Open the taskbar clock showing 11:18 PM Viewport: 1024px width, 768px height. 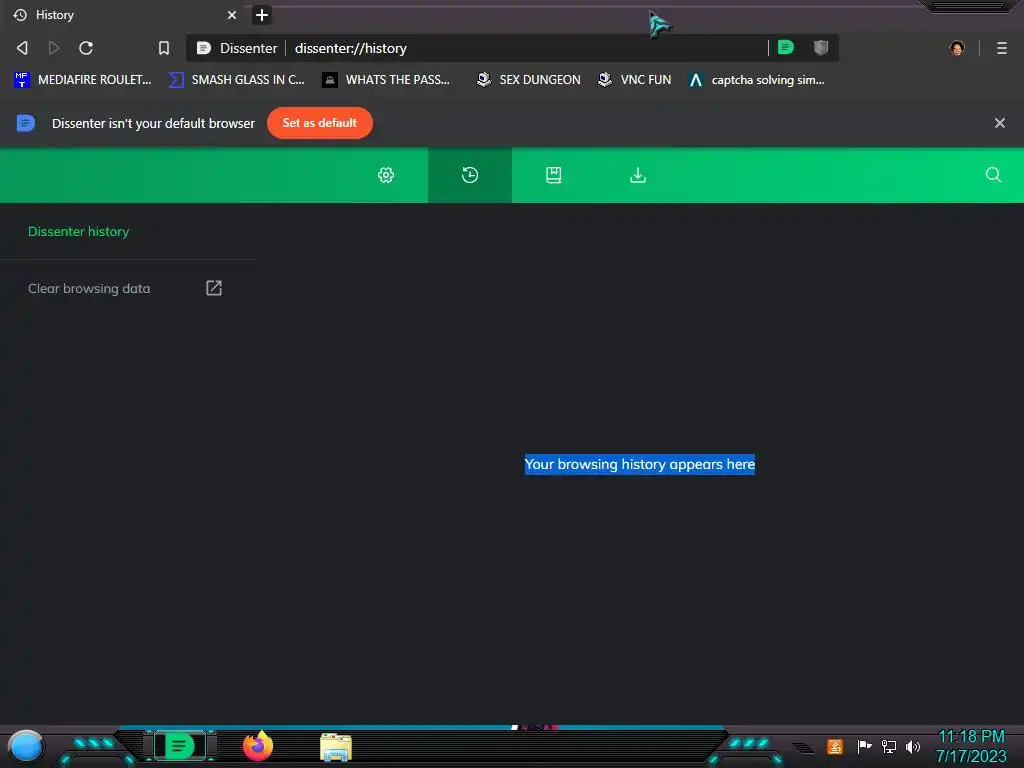coord(971,746)
